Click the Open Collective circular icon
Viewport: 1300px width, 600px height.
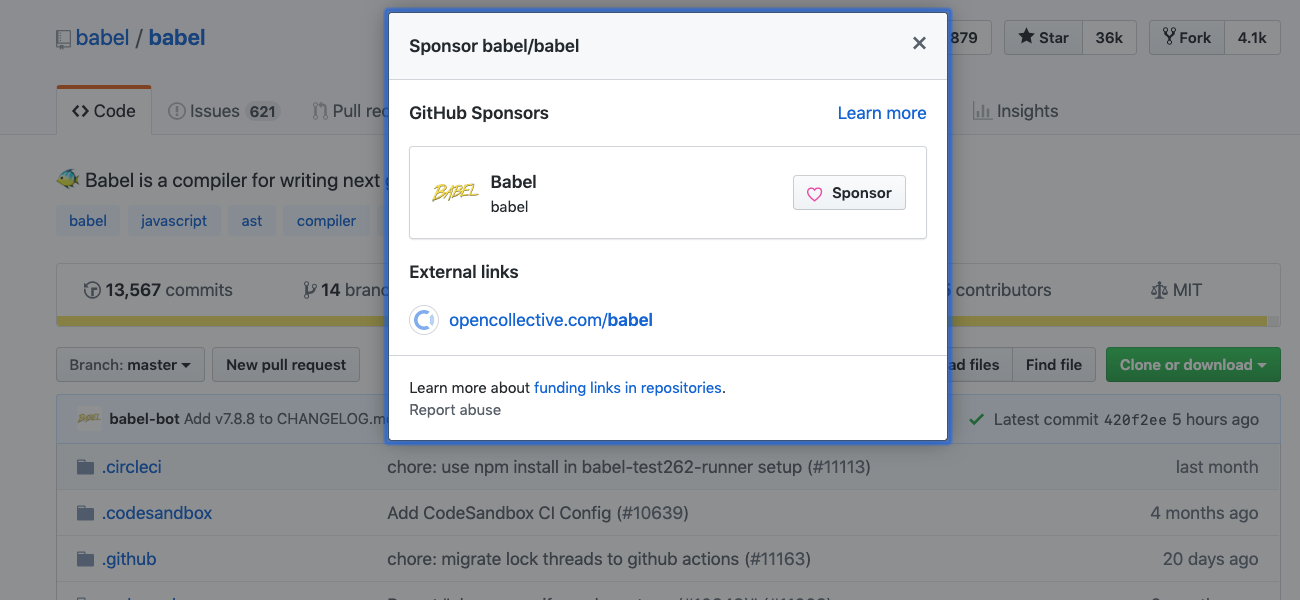(423, 320)
